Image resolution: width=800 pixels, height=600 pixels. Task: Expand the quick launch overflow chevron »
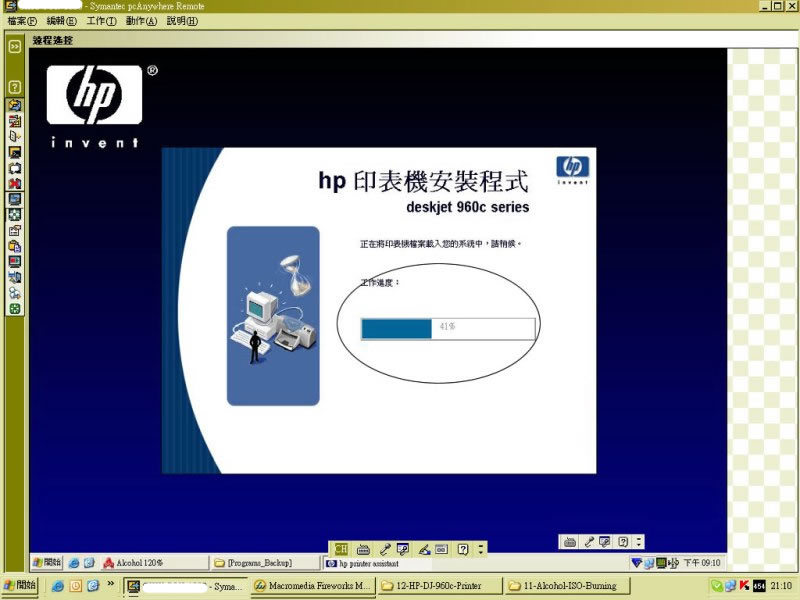pos(110,583)
